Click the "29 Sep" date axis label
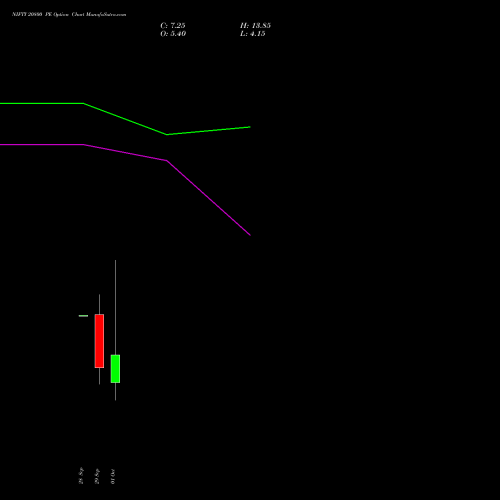 [97, 476]
